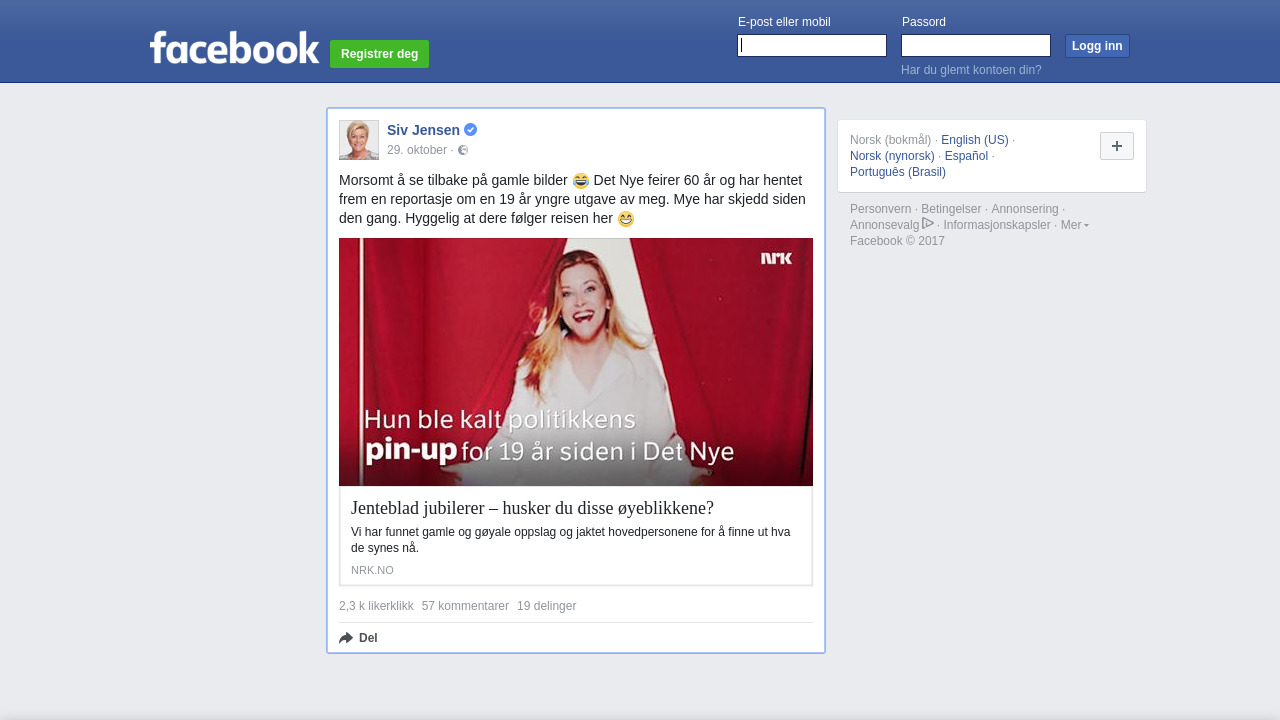Viewport: 1280px width, 720px height.
Task: Switch language to English (US)
Action: (975, 140)
